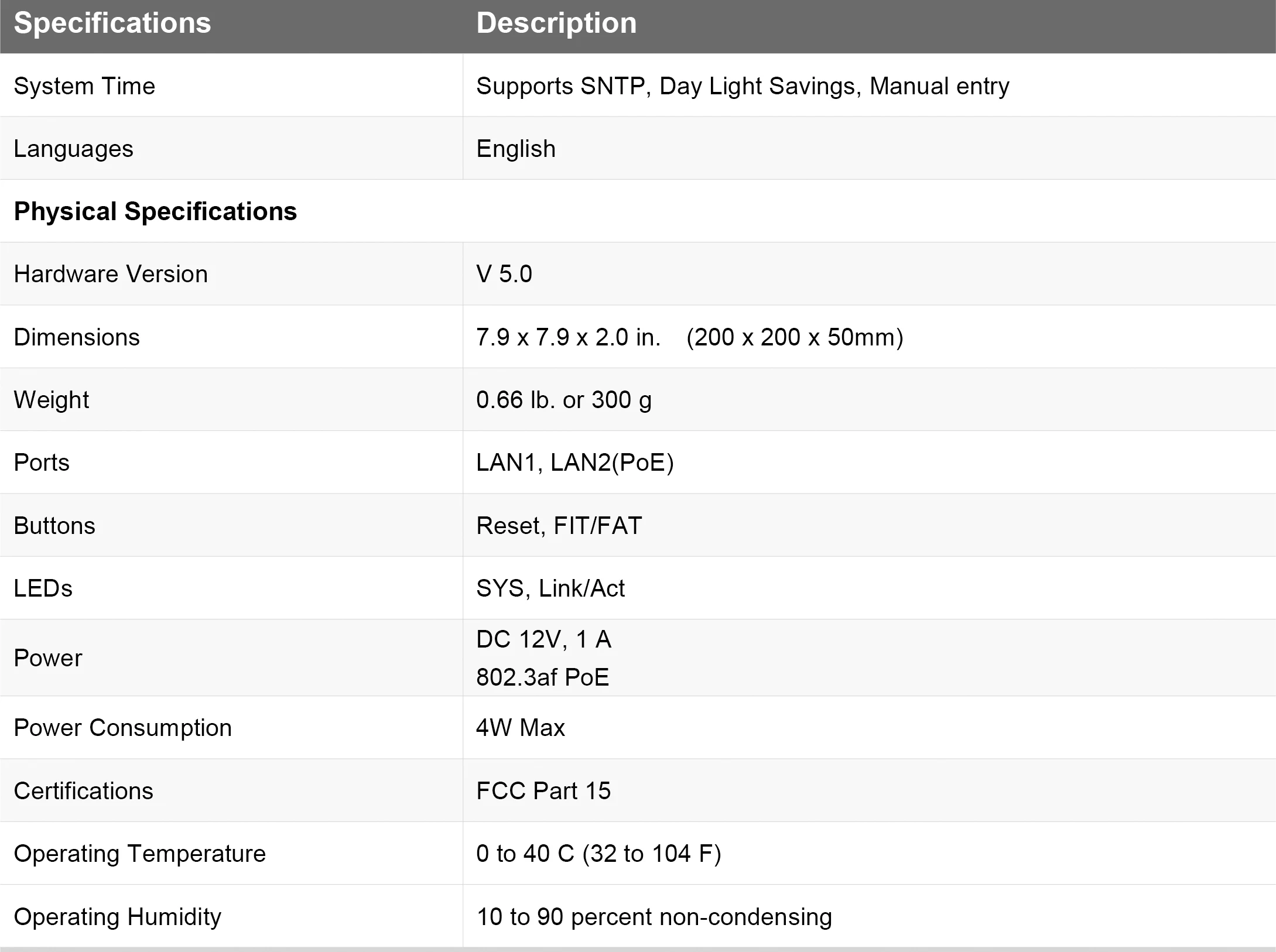Click the Description column header
The image size is (1276, 952).
click(556, 23)
